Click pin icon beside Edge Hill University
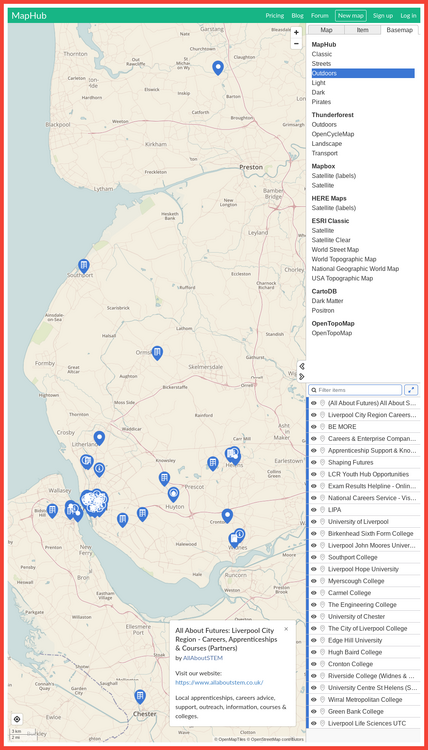 tap(322, 640)
